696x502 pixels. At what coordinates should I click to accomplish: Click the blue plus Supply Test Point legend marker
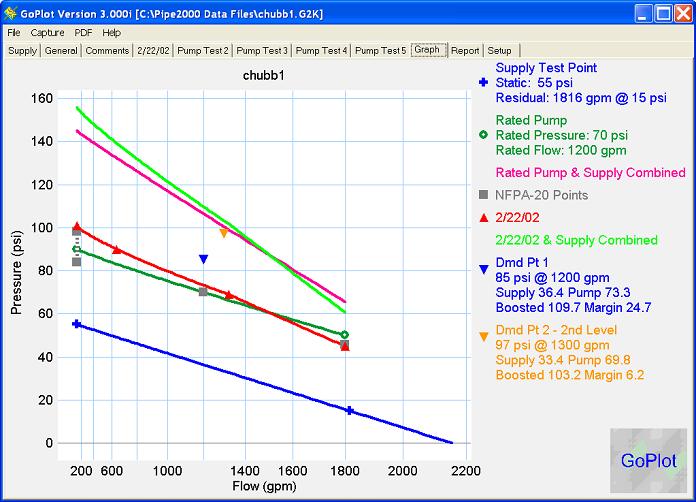[483, 82]
